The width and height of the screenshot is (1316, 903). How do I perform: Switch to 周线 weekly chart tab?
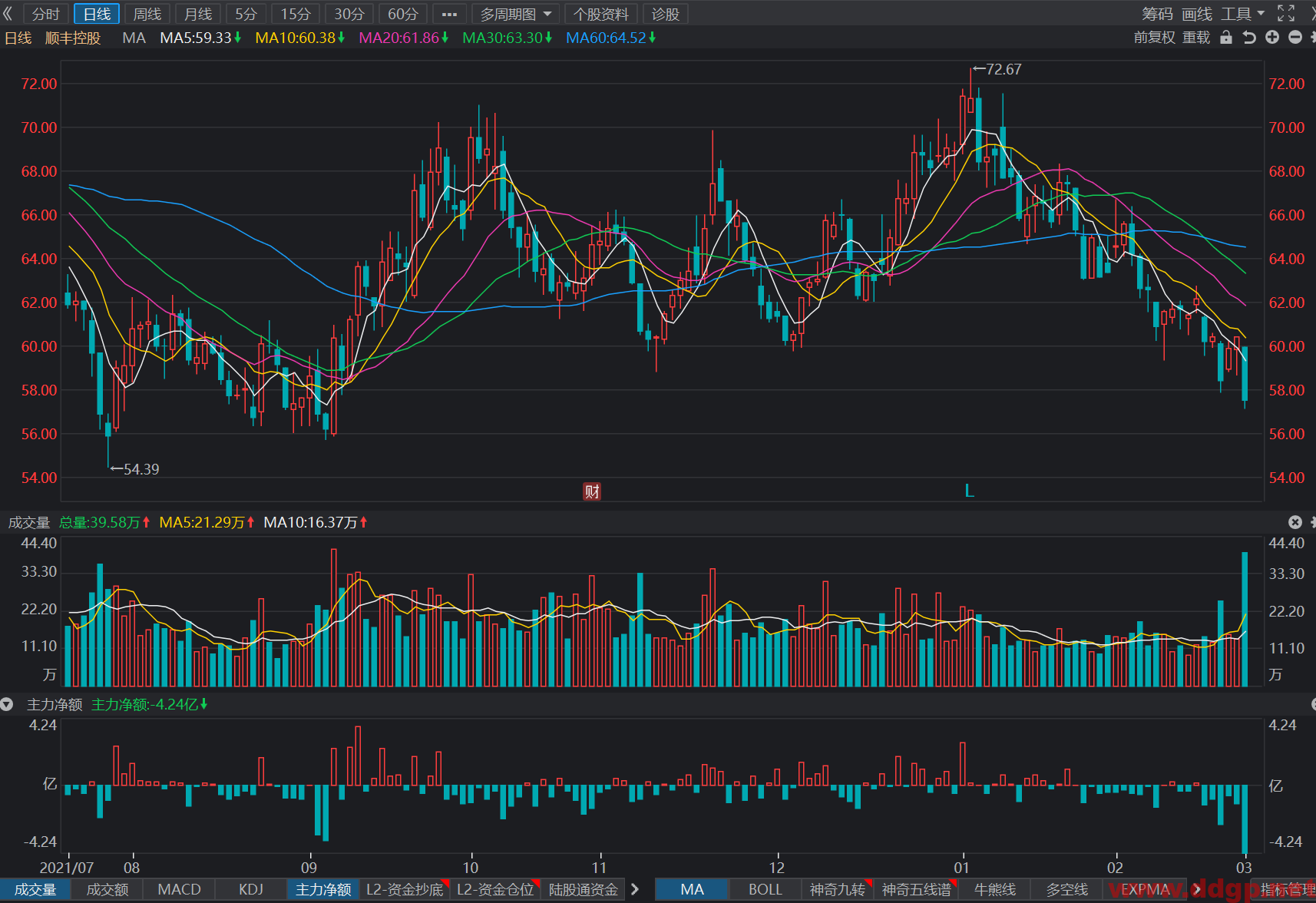coord(147,14)
